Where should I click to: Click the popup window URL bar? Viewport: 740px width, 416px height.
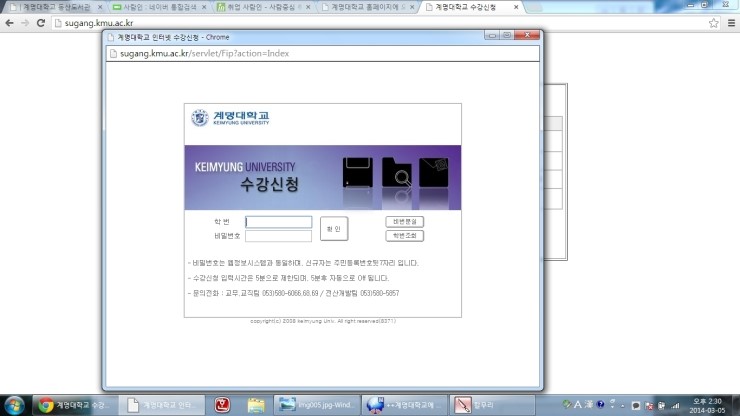323,53
